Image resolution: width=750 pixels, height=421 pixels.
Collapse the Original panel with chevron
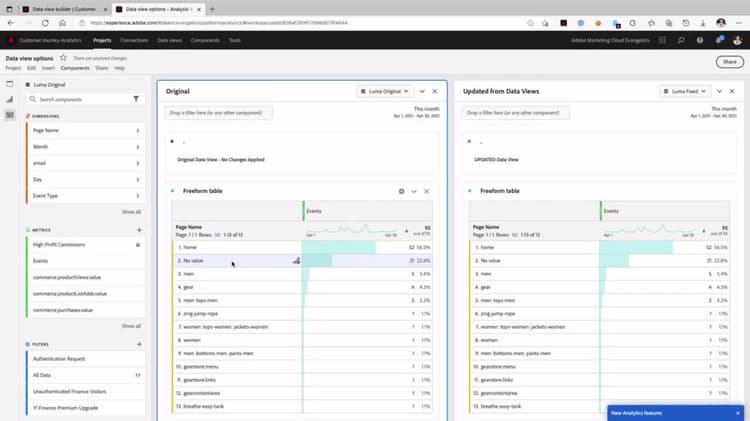click(x=422, y=91)
